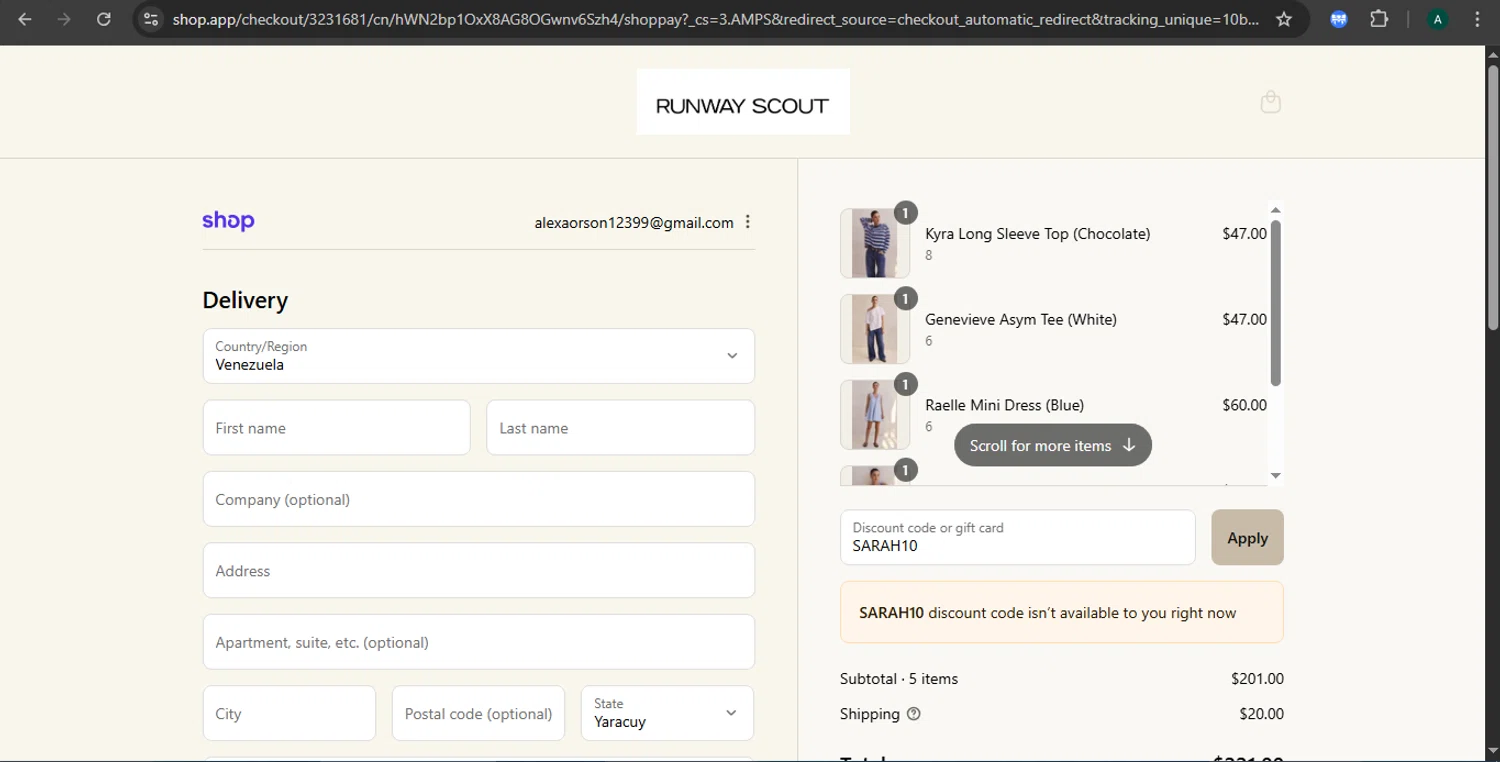Image resolution: width=1500 pixels, height=762 pixels.
Task: Click the item list scroll-up arrow
Action: (1275, 210)
